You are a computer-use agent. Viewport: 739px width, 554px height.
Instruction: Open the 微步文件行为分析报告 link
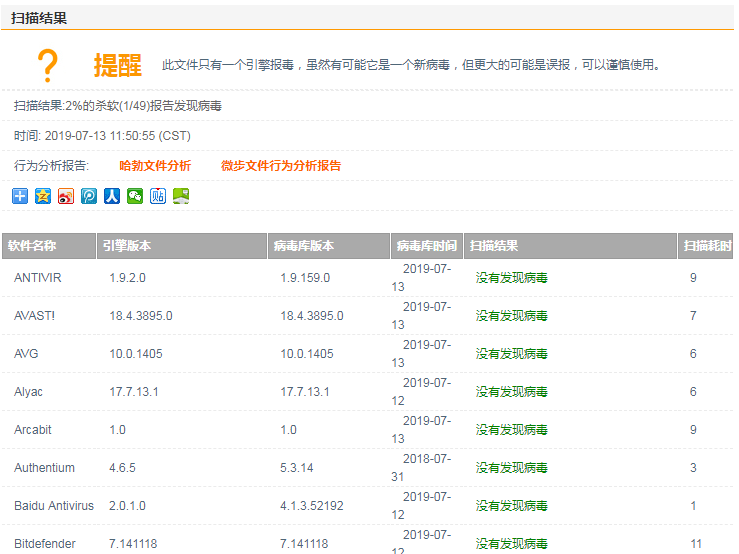click(281, 166)
